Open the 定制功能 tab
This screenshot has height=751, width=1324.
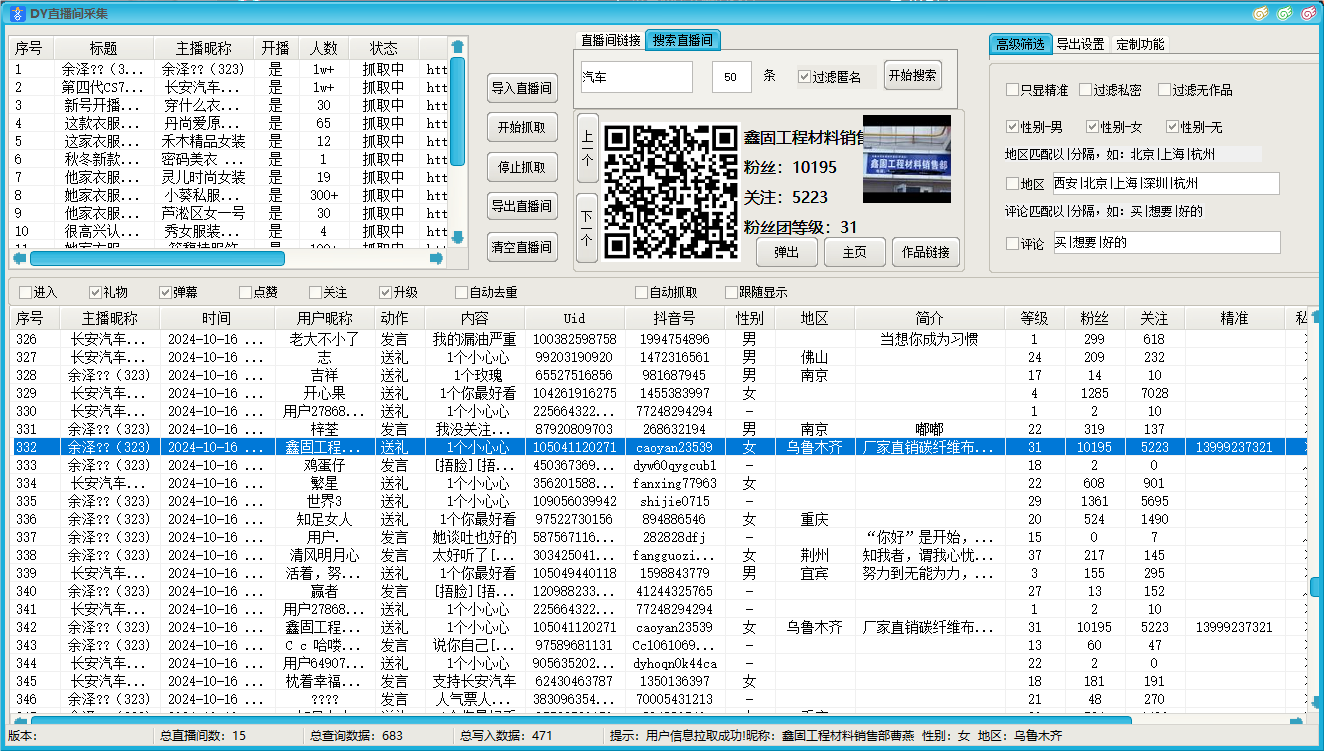point(1140,44)
